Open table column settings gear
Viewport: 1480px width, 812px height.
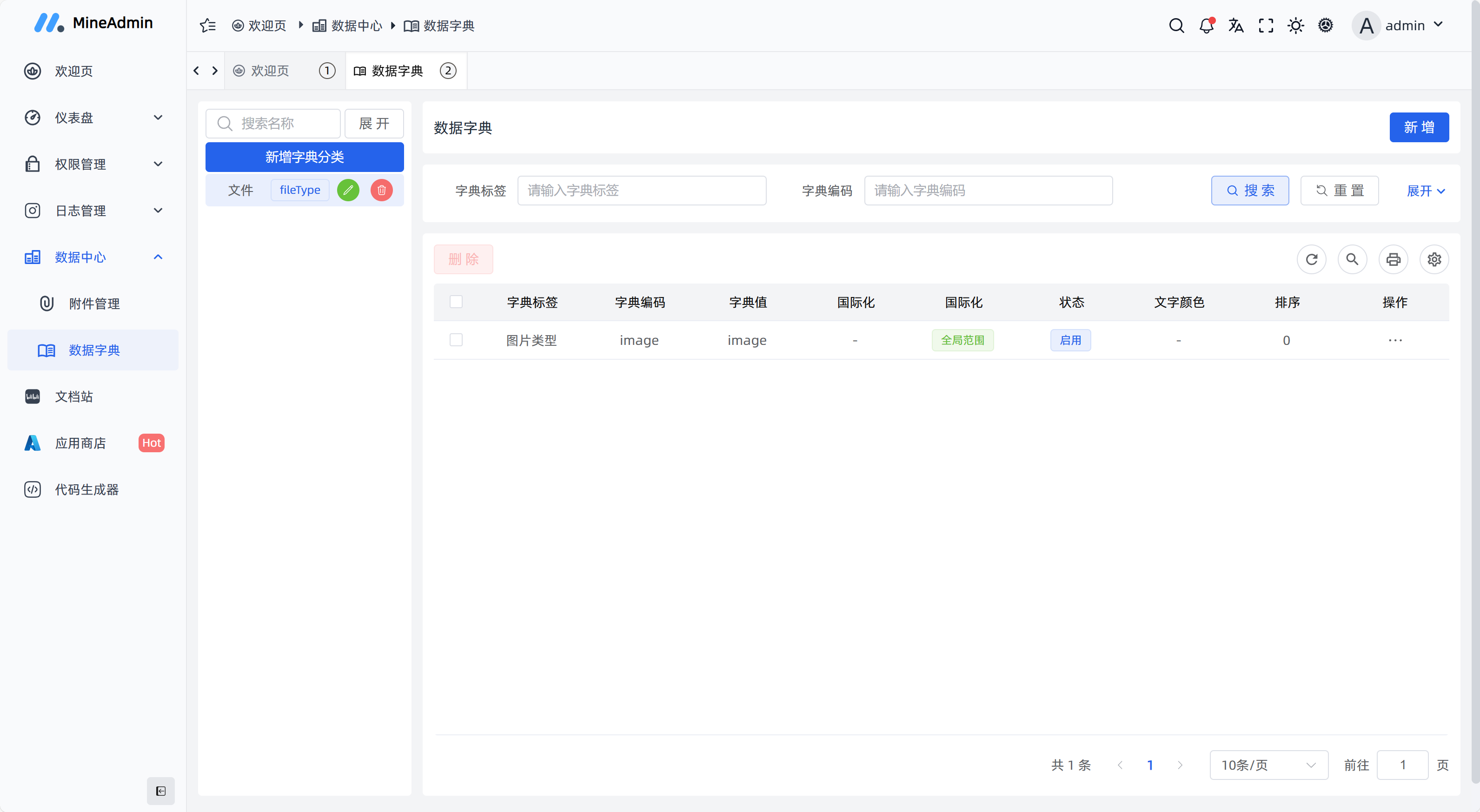click(x=1434, y=259)
